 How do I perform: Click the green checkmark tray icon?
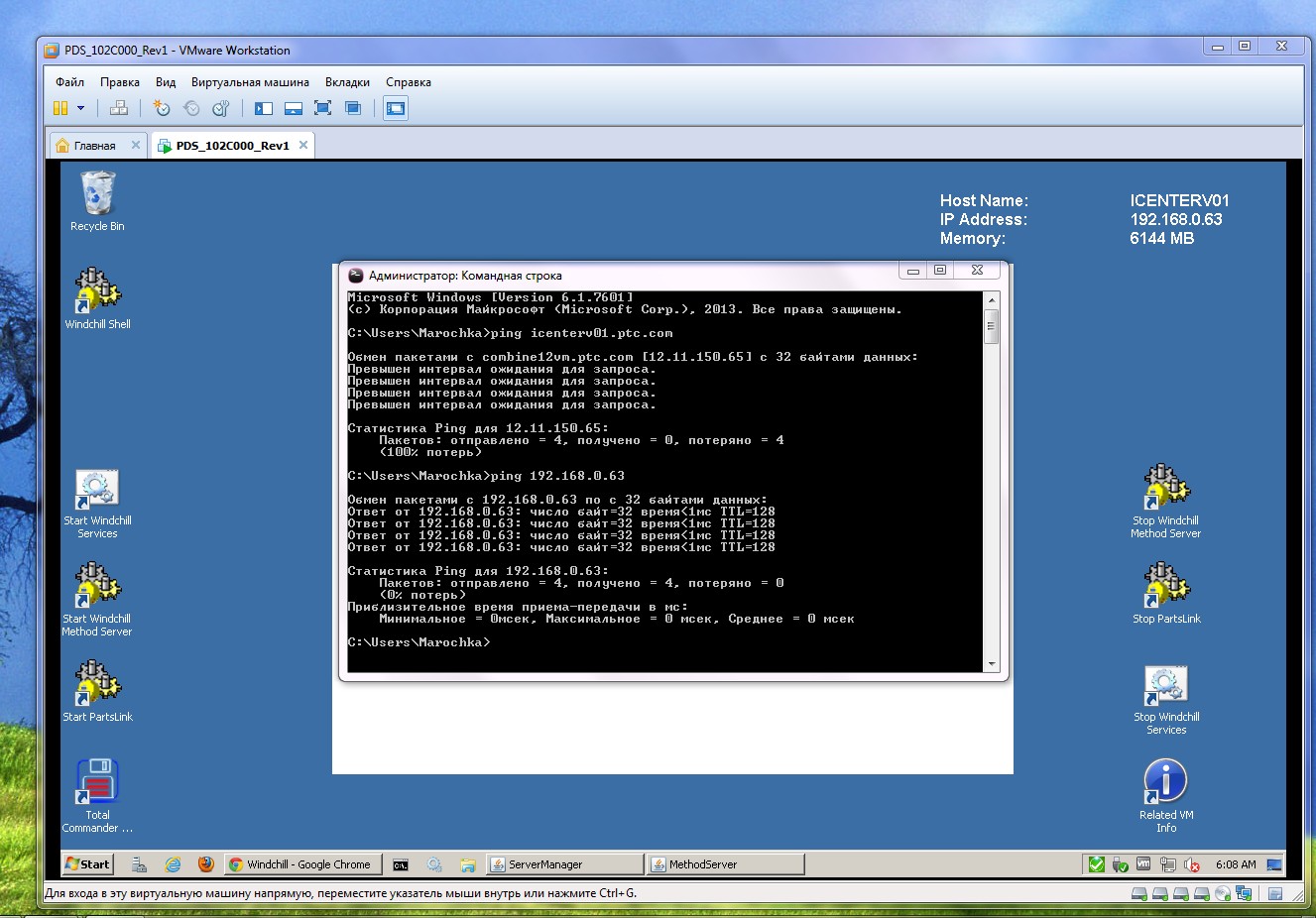[1096, 864]
